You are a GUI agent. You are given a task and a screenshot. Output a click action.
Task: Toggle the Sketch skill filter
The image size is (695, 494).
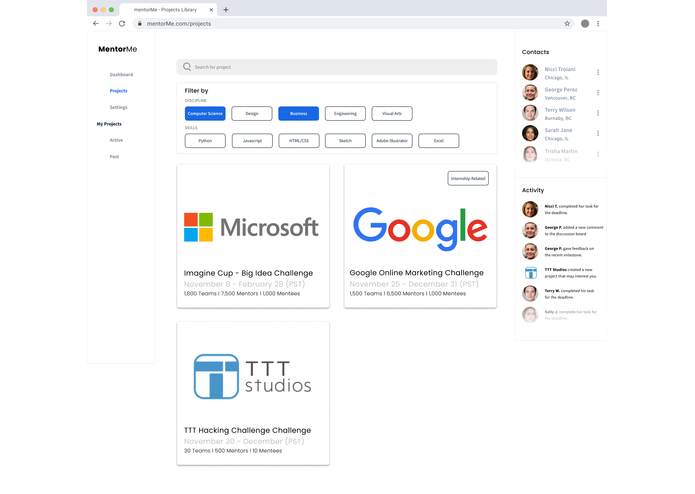pyautogui.click(x=345, y=140)
